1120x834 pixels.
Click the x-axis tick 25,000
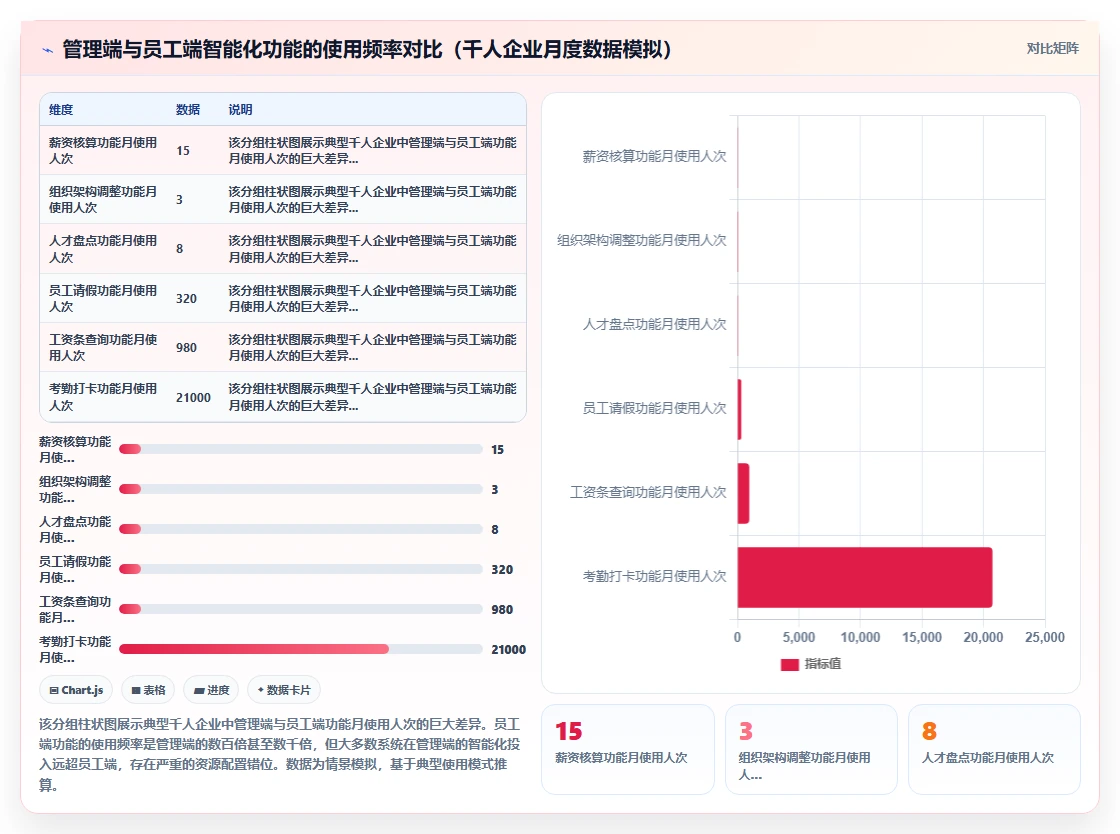[1044, 637]
